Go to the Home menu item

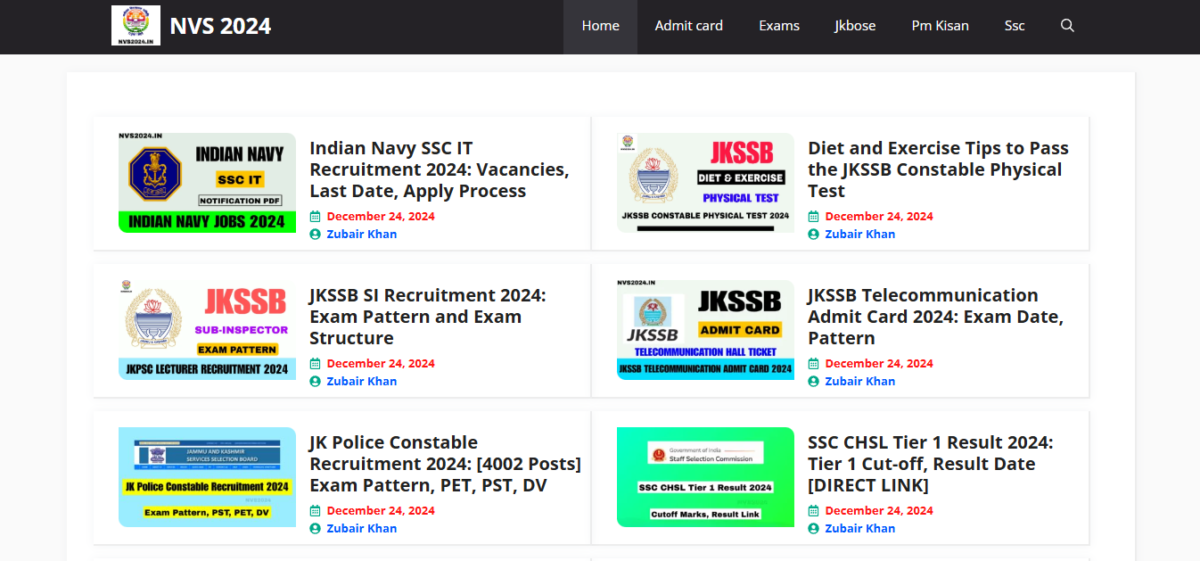[600, 26]
